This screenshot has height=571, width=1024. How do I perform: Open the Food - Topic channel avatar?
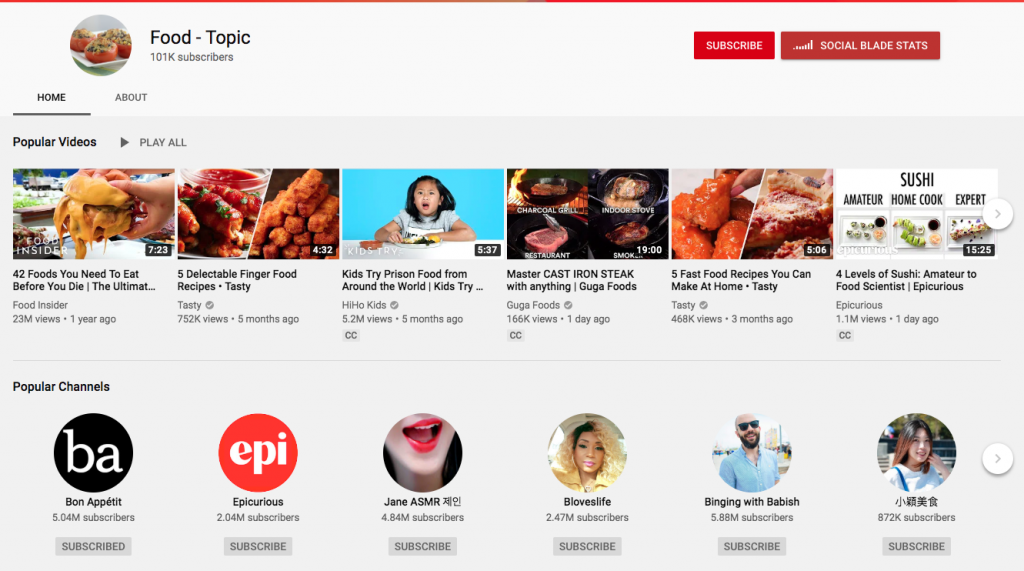(101, 45)
